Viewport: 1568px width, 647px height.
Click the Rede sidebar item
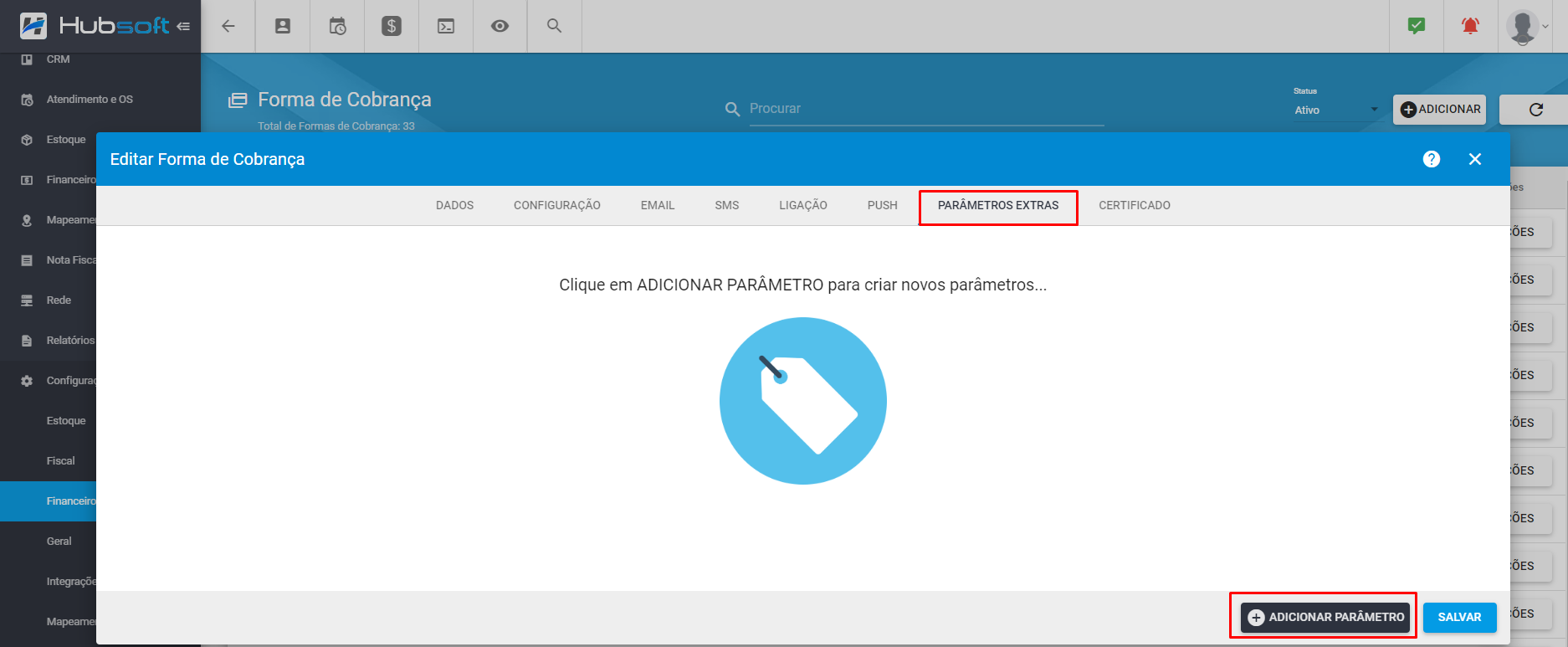59,300
